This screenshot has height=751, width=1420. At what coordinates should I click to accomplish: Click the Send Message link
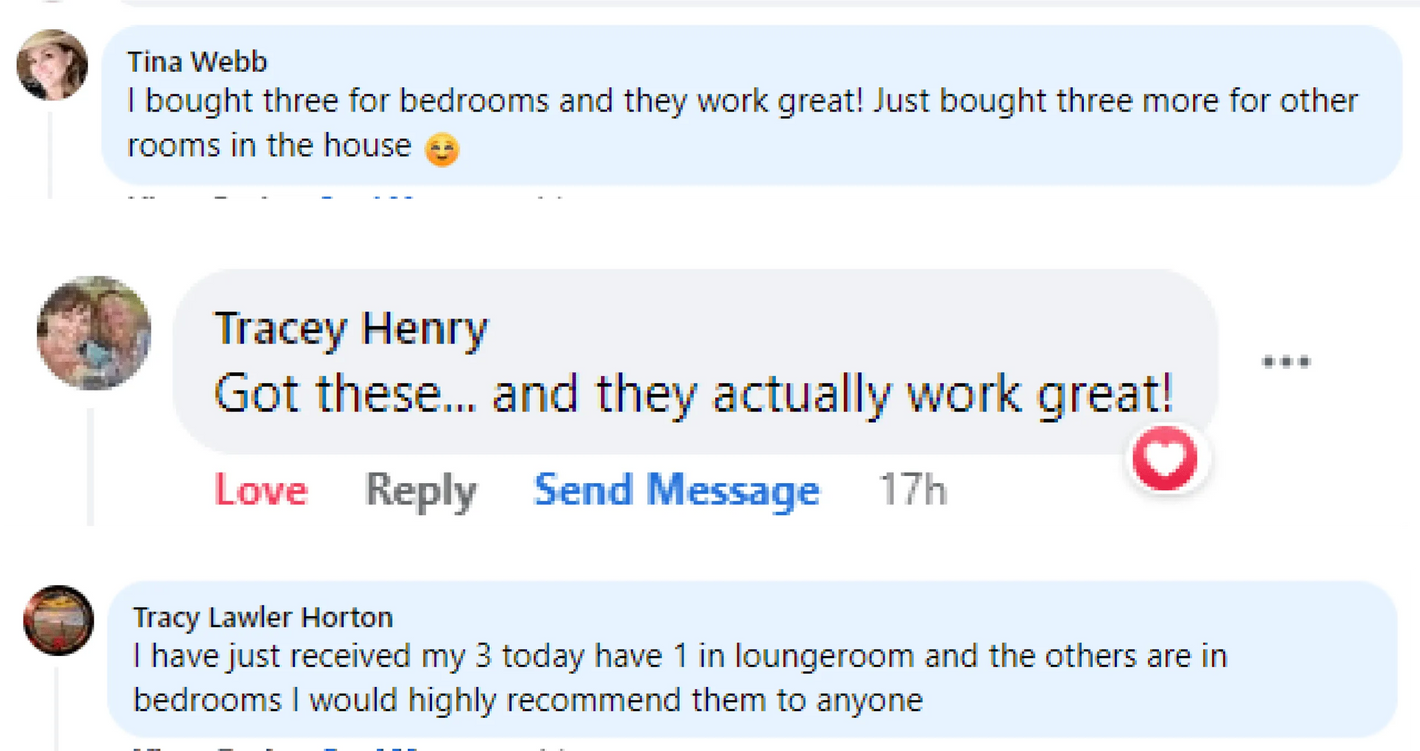coord(677,491)
